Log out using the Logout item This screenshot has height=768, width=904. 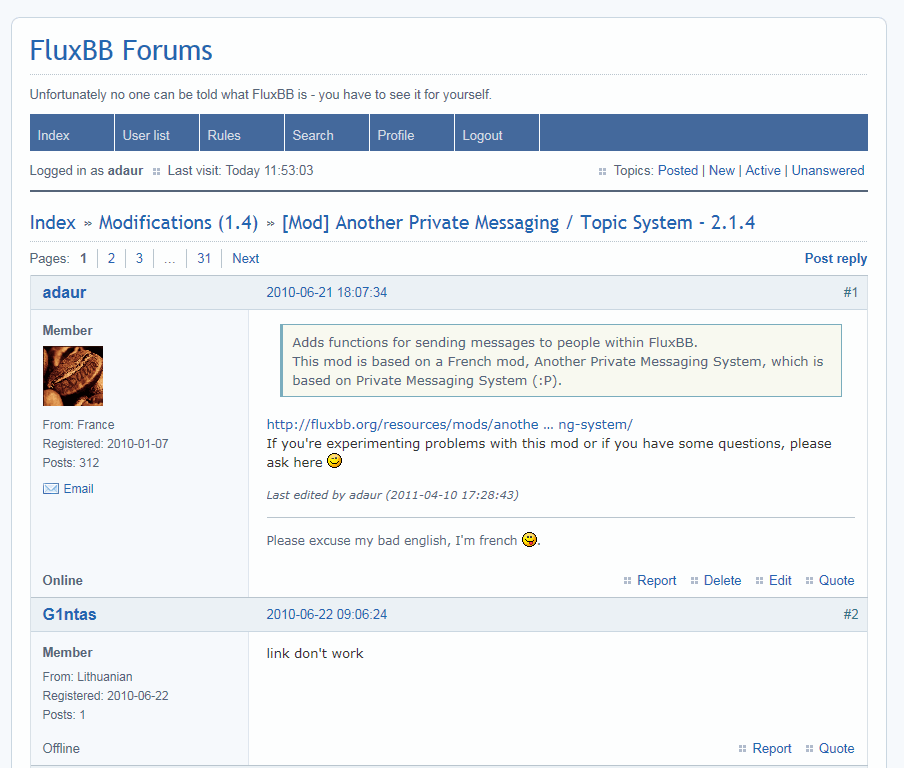482,135
